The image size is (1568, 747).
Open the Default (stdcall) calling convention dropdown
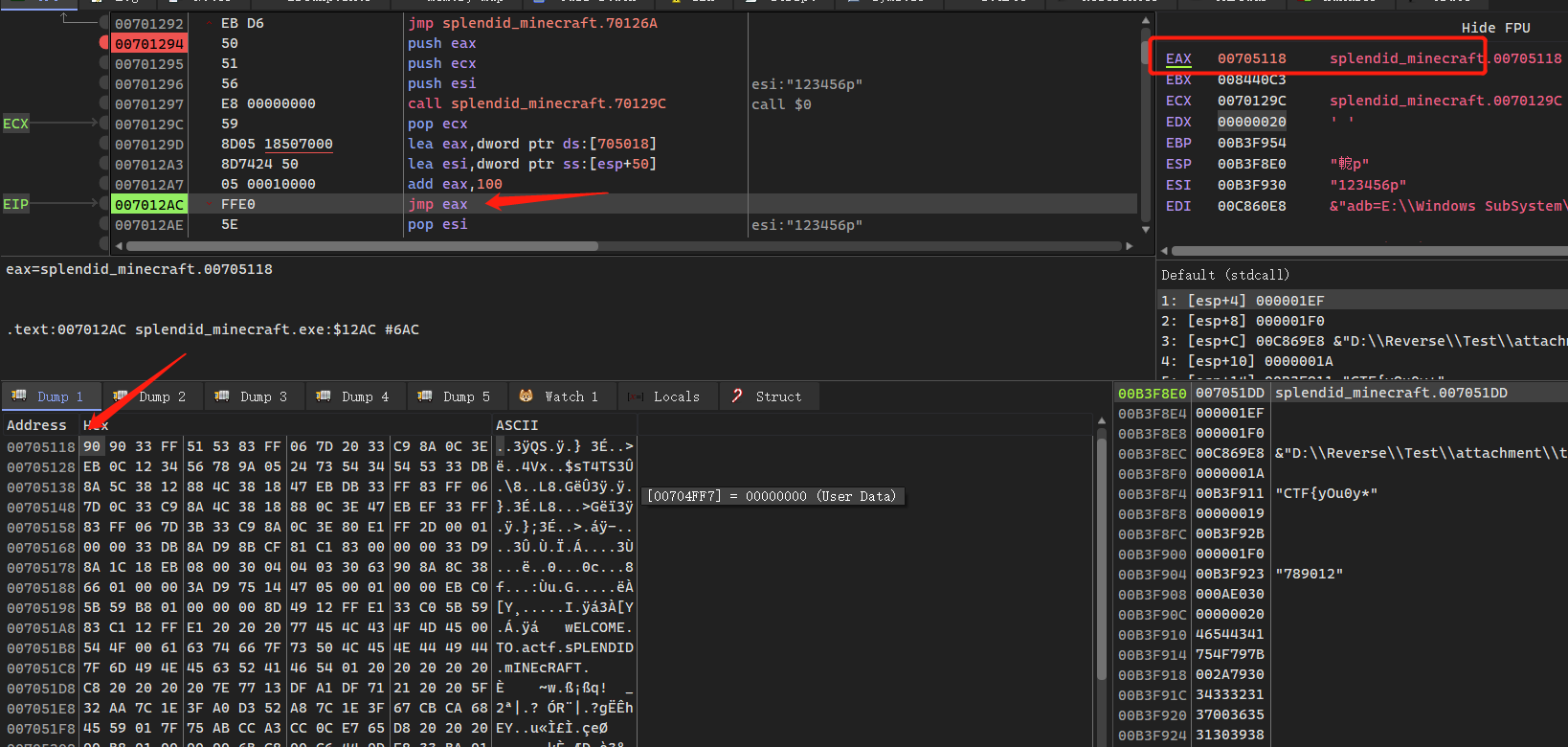[1225, 275]
